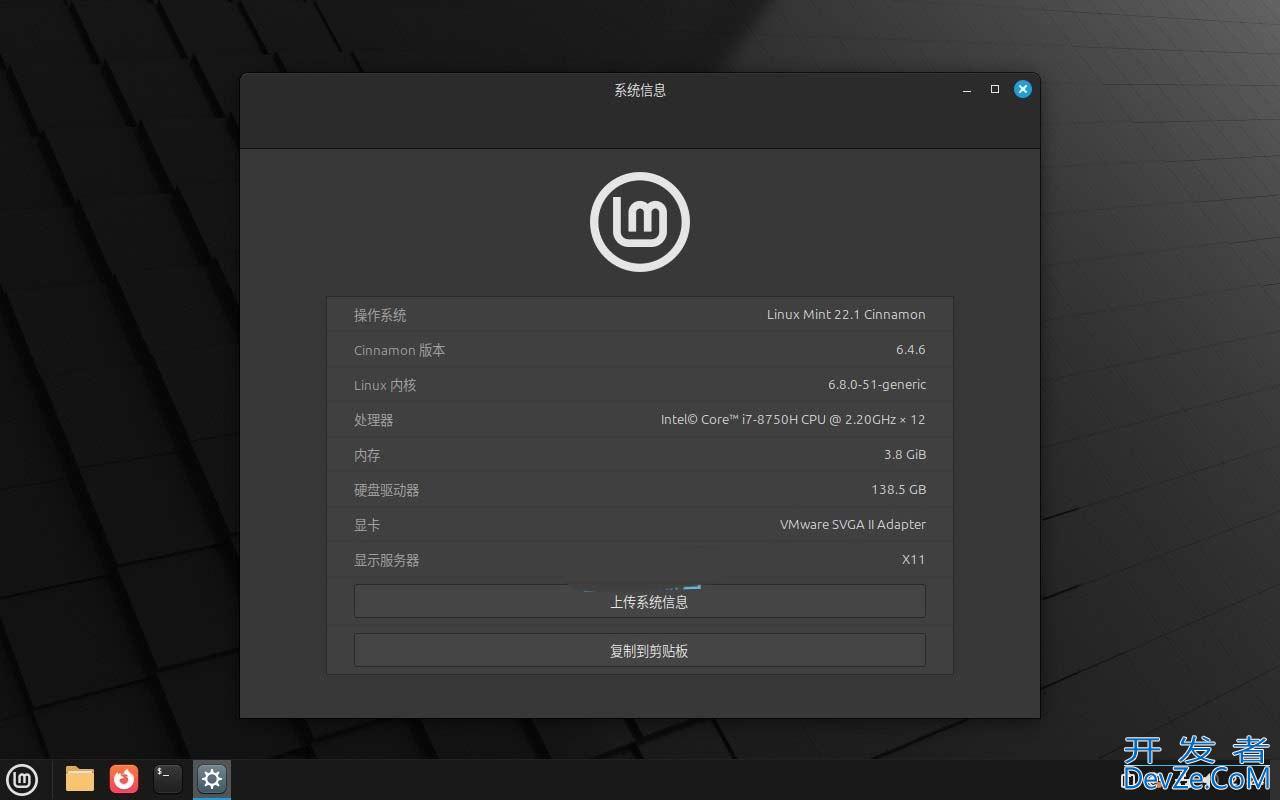The width and height of the screenshot is (1280, 800).
Task: Minimize the 系统信息 window
Action: click(x=967, y=90)
